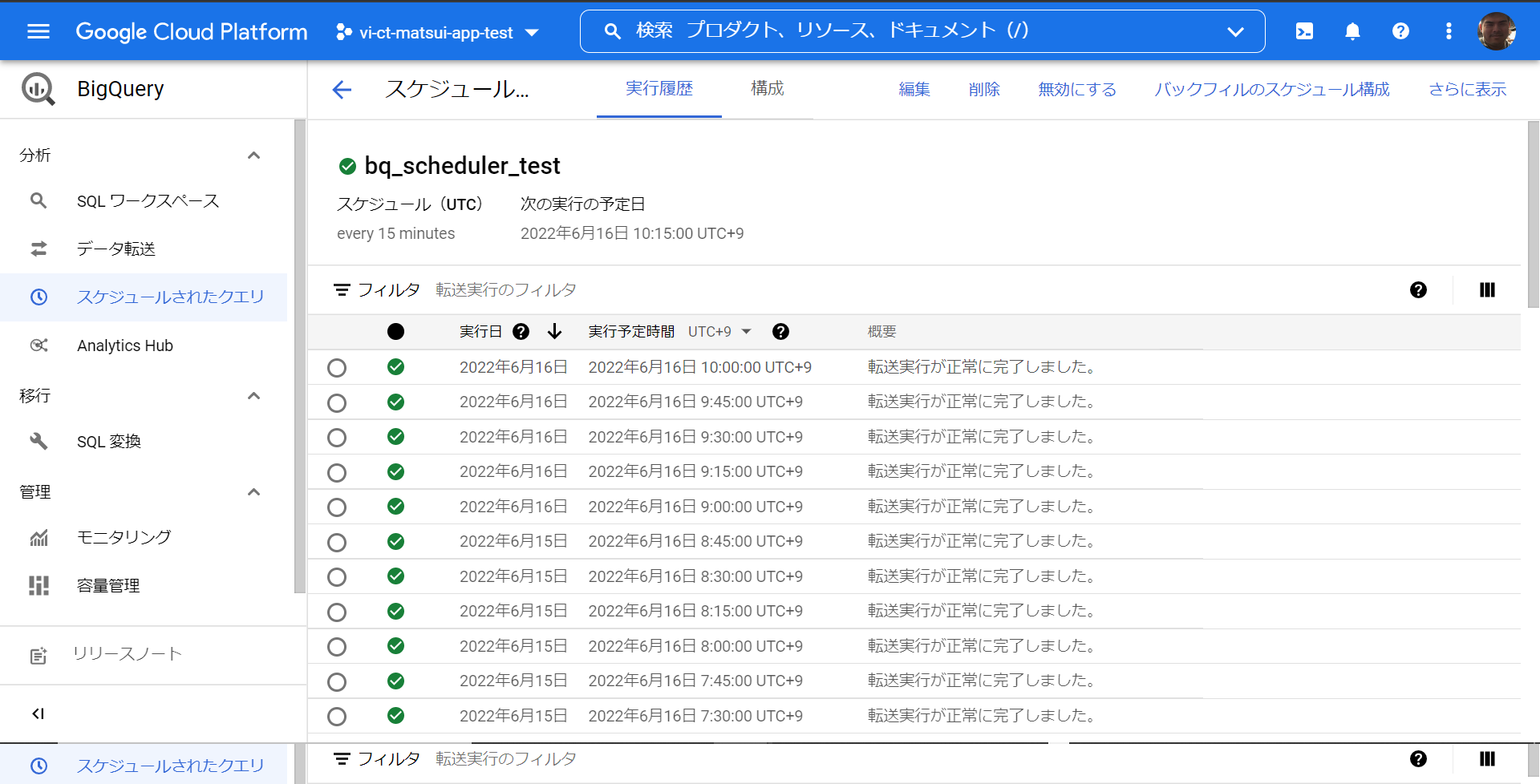Click the リリースノート document icon
Viewport: 1540px width, 784px height.
38,656
